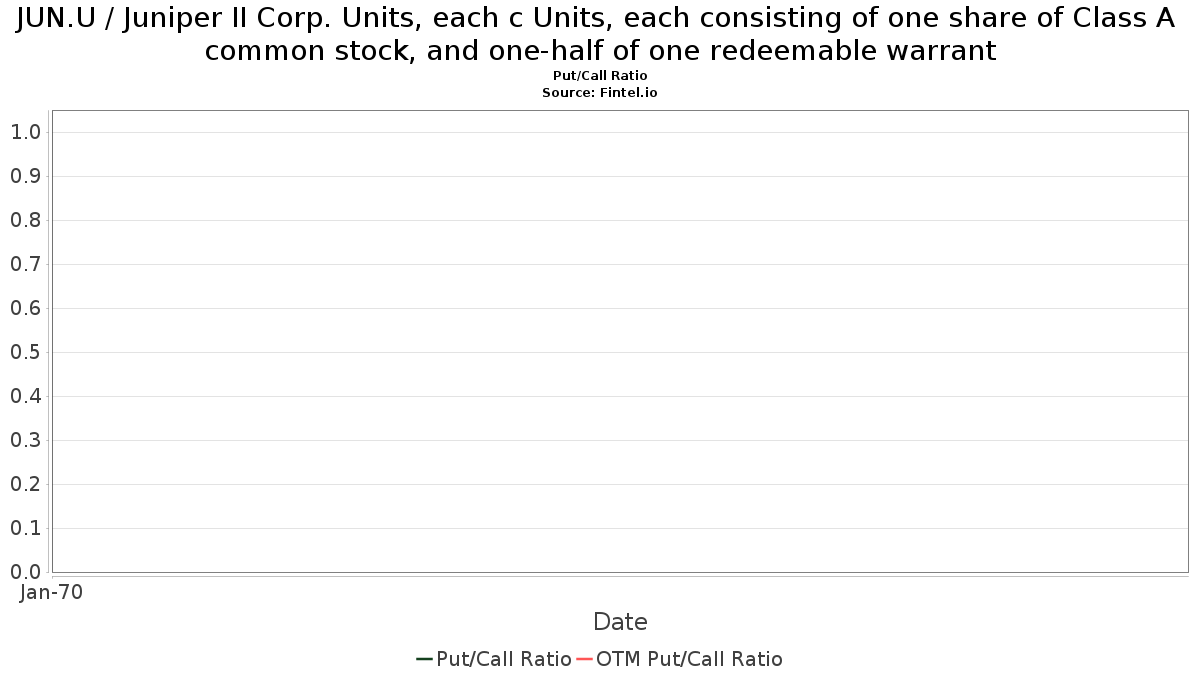Click the Put/Call Ratio legend entry
The image size is (1200, 675).
click(494, 659)
